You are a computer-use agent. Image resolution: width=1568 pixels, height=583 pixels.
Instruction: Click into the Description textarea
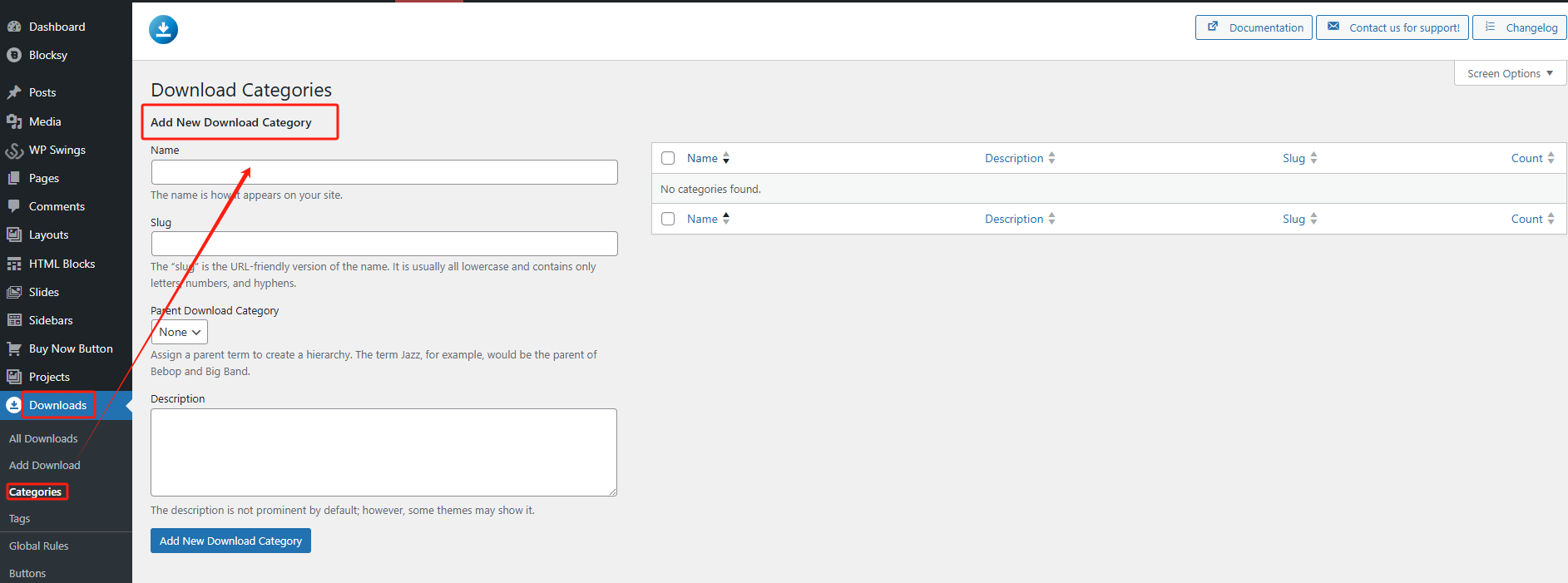tap(383, 452)
